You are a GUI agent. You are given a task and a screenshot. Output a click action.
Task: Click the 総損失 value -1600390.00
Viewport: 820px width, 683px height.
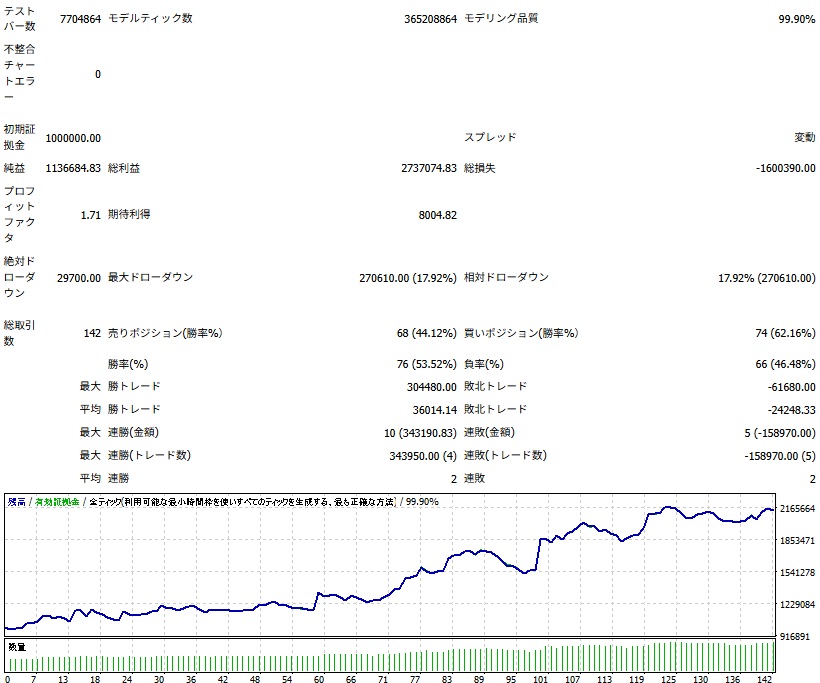(x=785, y=168)
